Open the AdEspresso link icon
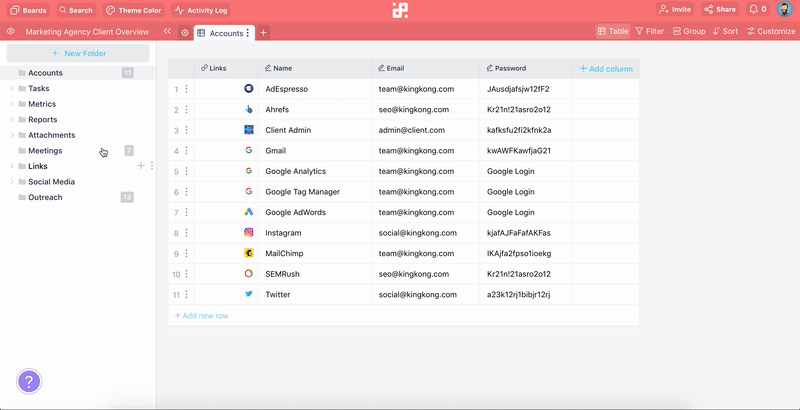The width and height of the screenshot is (800, 410). coord(248,89)
